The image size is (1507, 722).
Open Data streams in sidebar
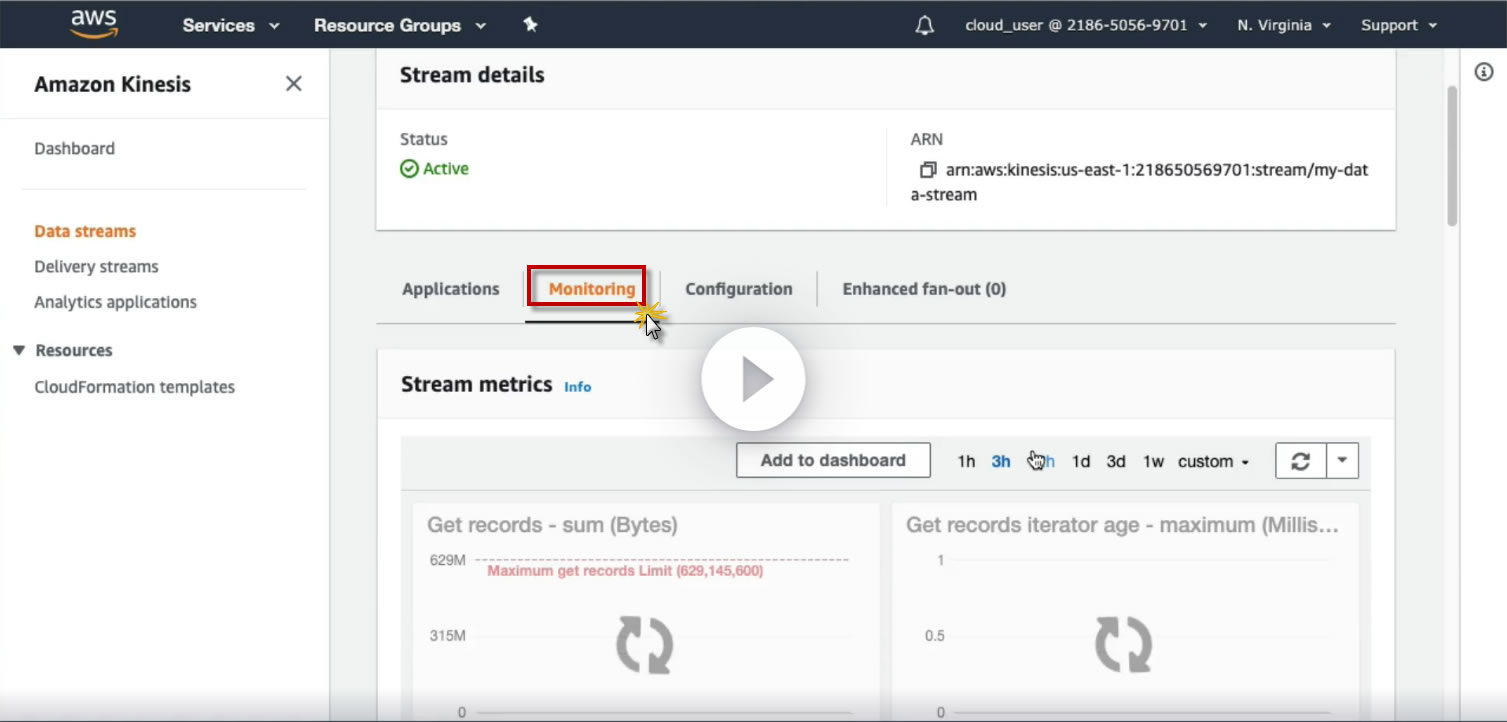click(x=85, y=231)
